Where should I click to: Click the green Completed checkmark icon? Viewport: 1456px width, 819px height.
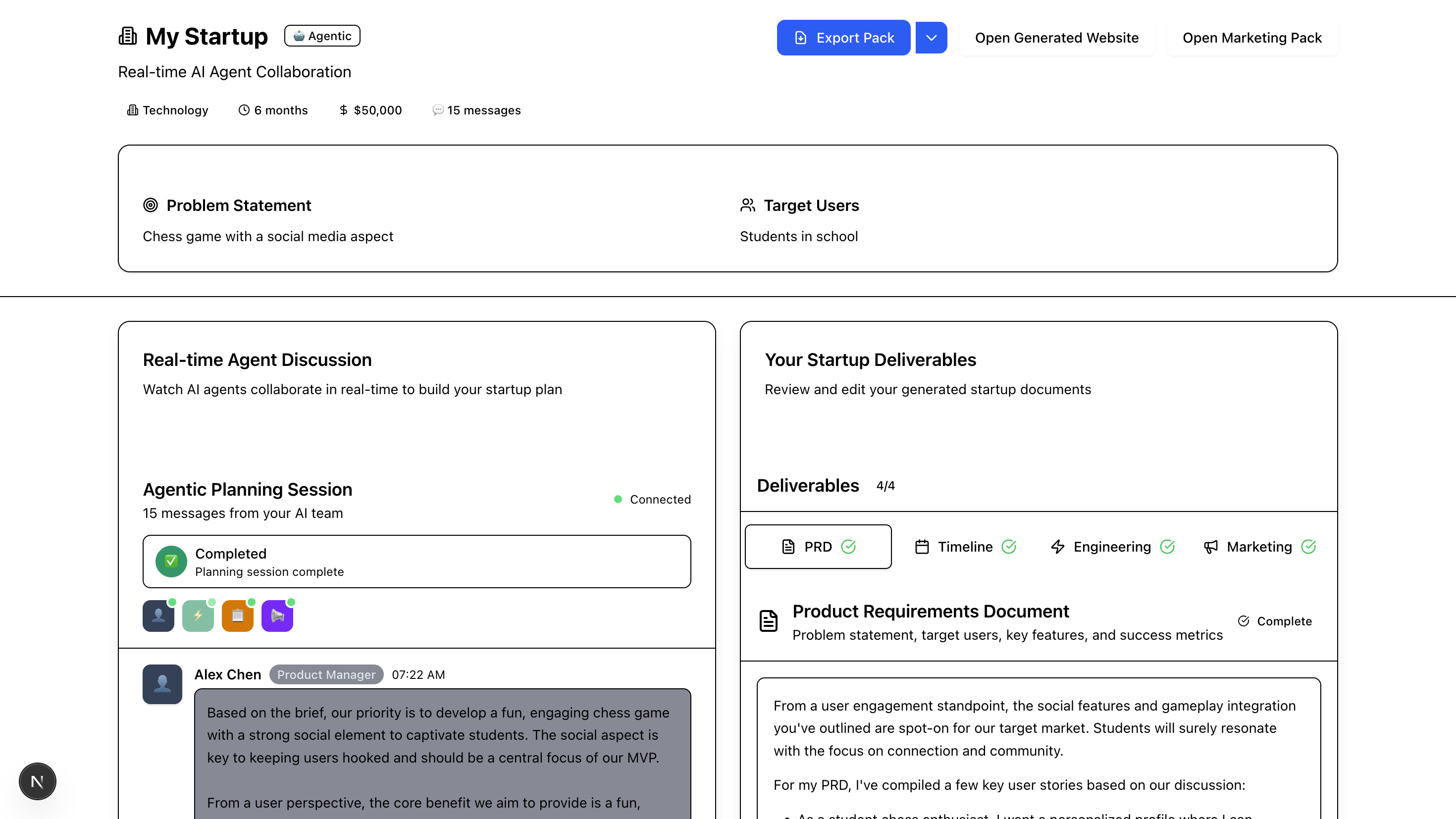click(171, 561)
